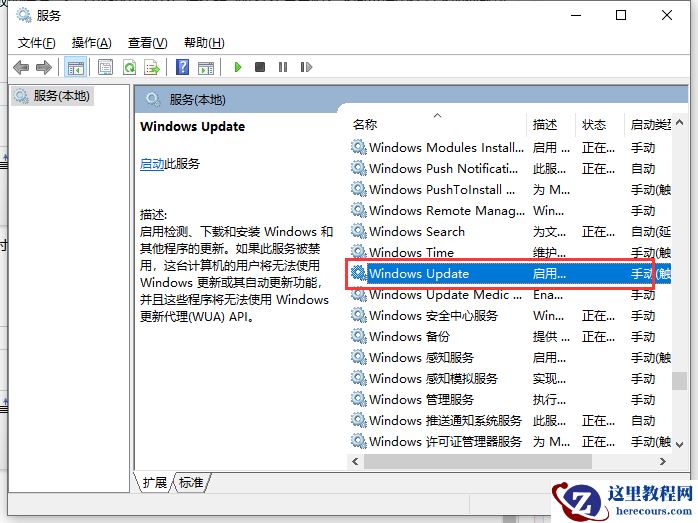Click the vertical scrollbar up arrow
This screenshot has height=523, width=698.
click(679, 123)
